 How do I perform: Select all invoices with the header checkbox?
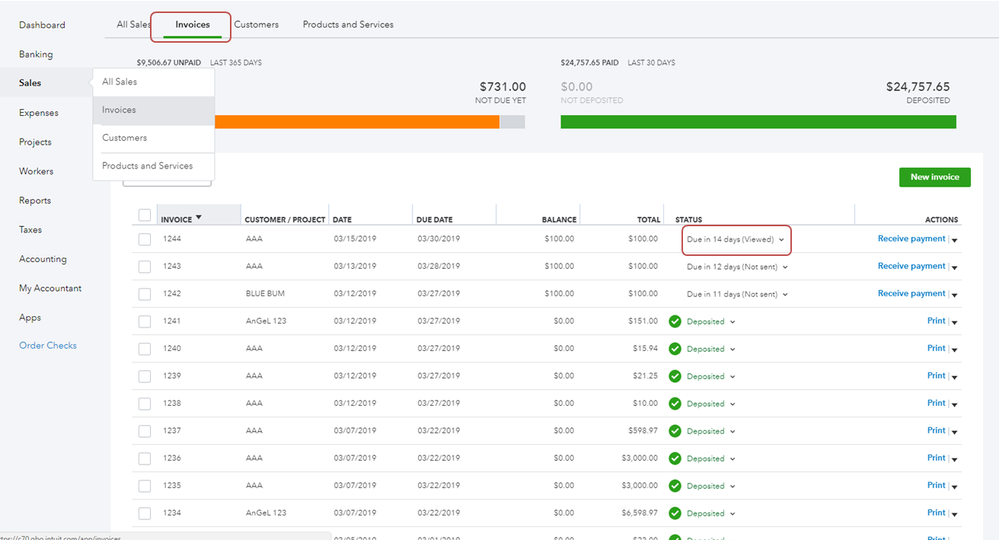[145, 216]
